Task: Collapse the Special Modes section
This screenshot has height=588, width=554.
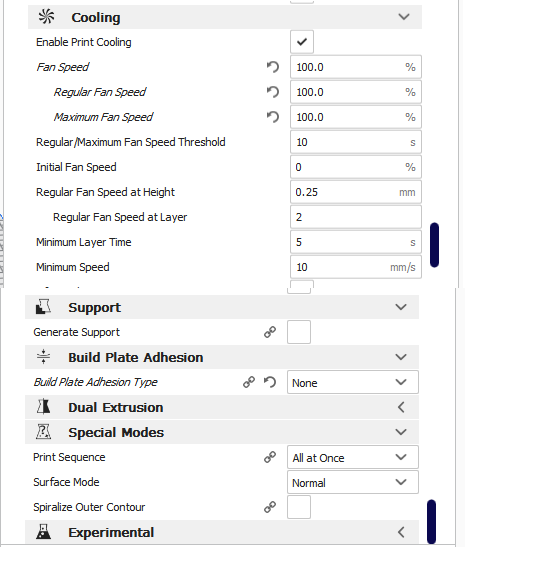Action: (222, 432)
